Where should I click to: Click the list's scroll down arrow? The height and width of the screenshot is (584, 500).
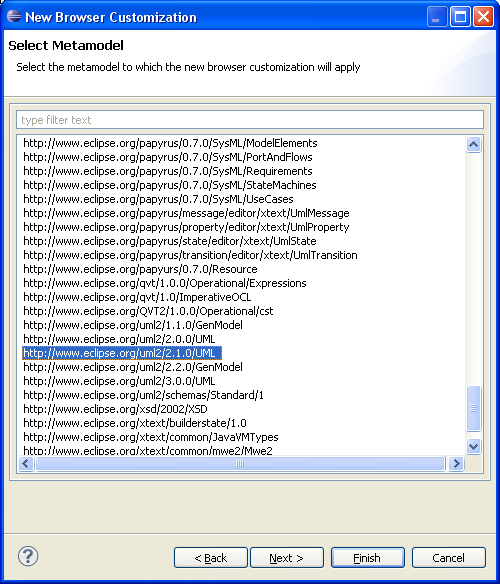point(474,446)
